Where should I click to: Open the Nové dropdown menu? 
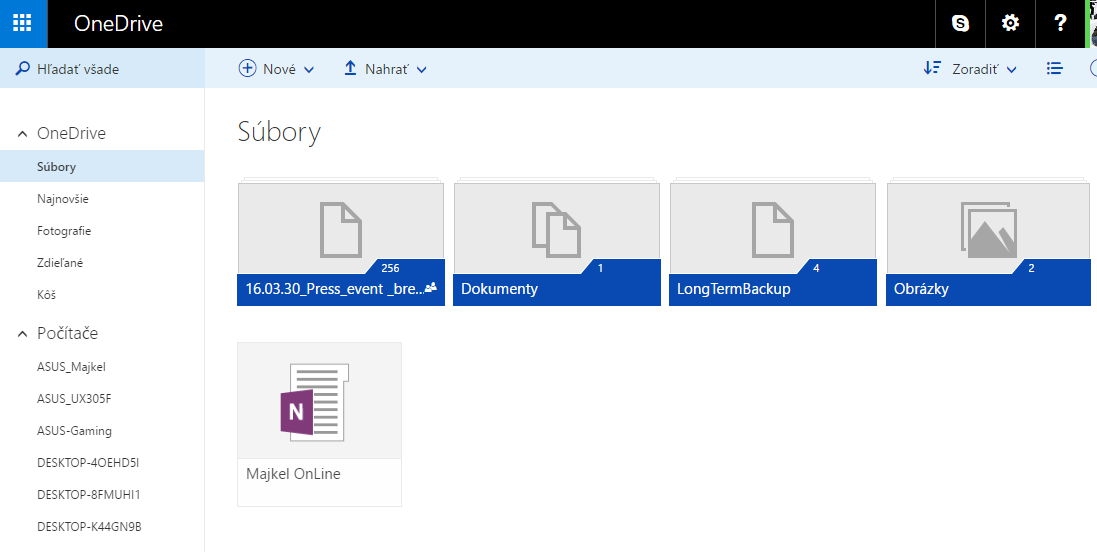pyautogui.click(x=276, y=69)
